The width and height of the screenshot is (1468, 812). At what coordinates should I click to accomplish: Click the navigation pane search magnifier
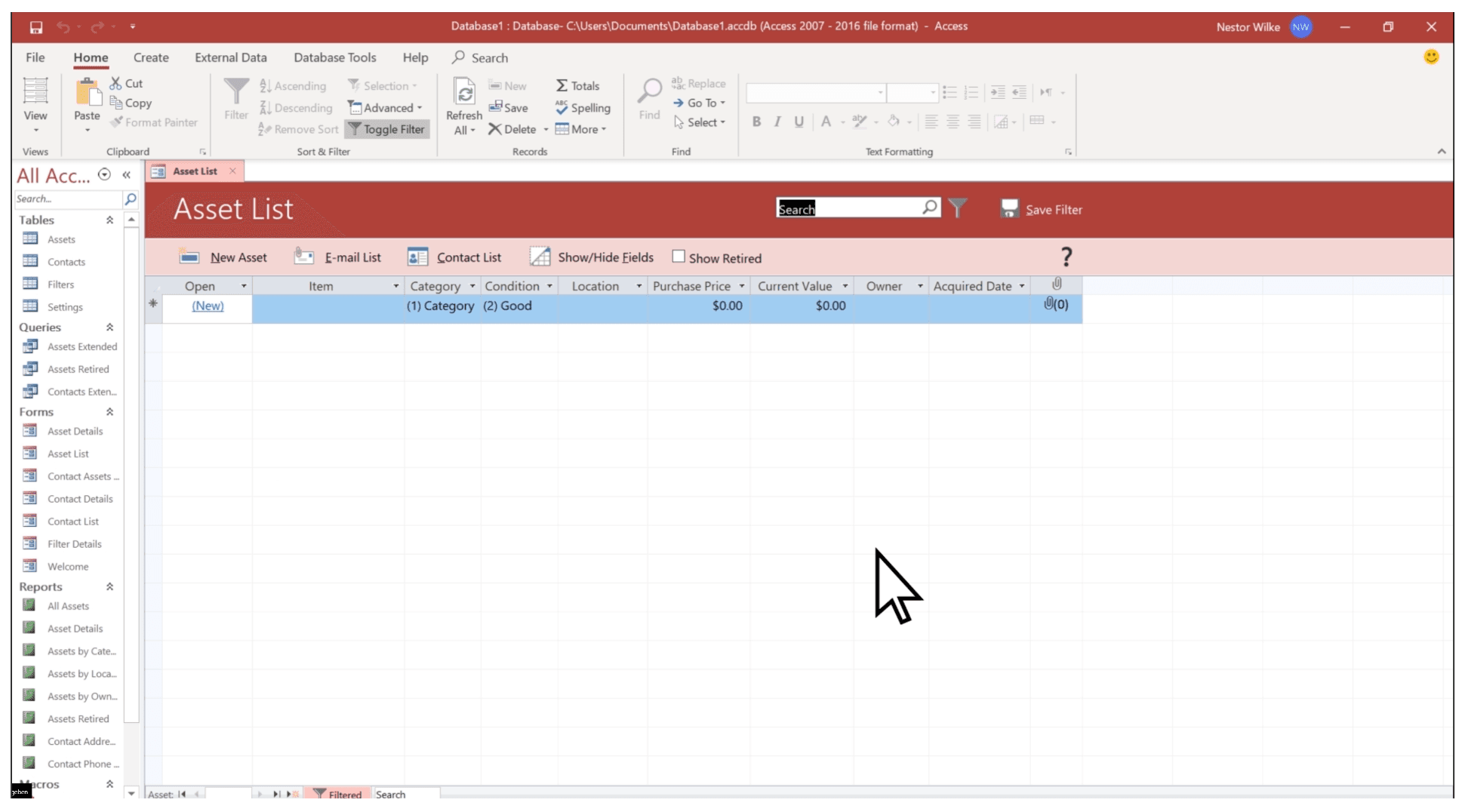coord(131,198)
